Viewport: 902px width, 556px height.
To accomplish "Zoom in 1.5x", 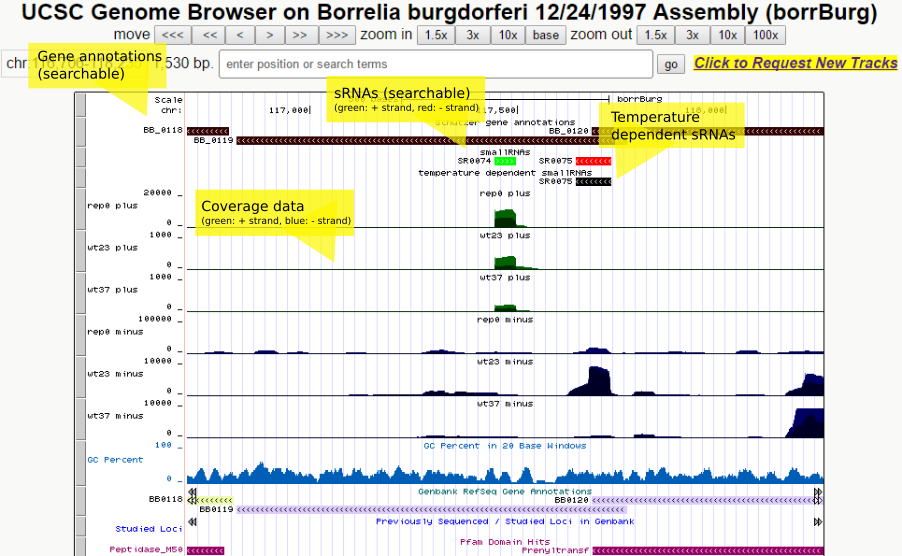I will [x=436, y=35].
